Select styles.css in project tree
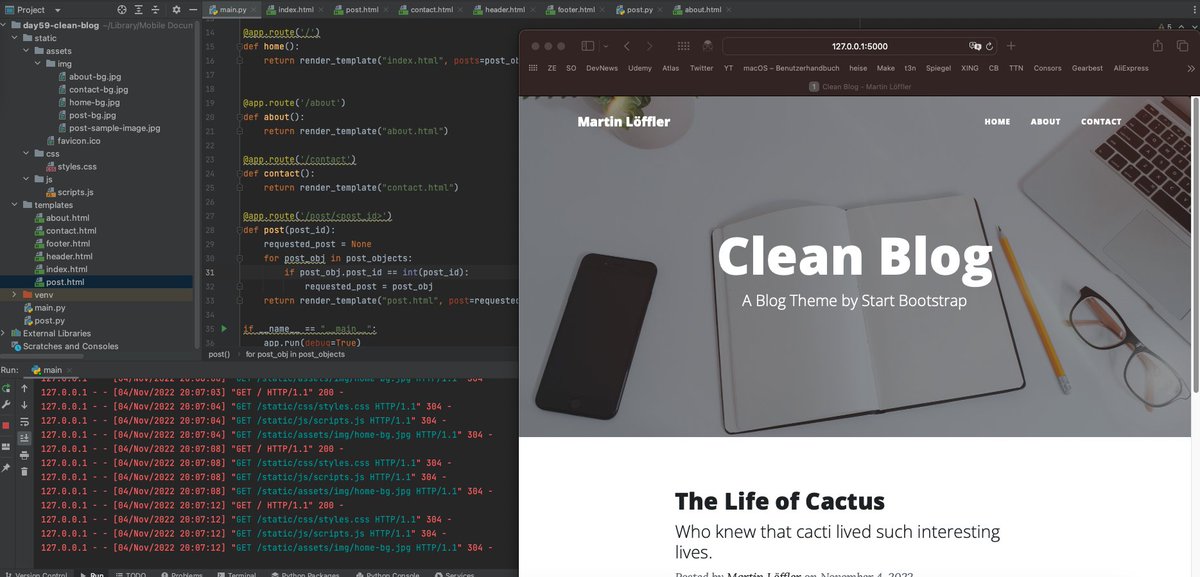This screenshot has height=577, width=1200. tap(76, 167)
